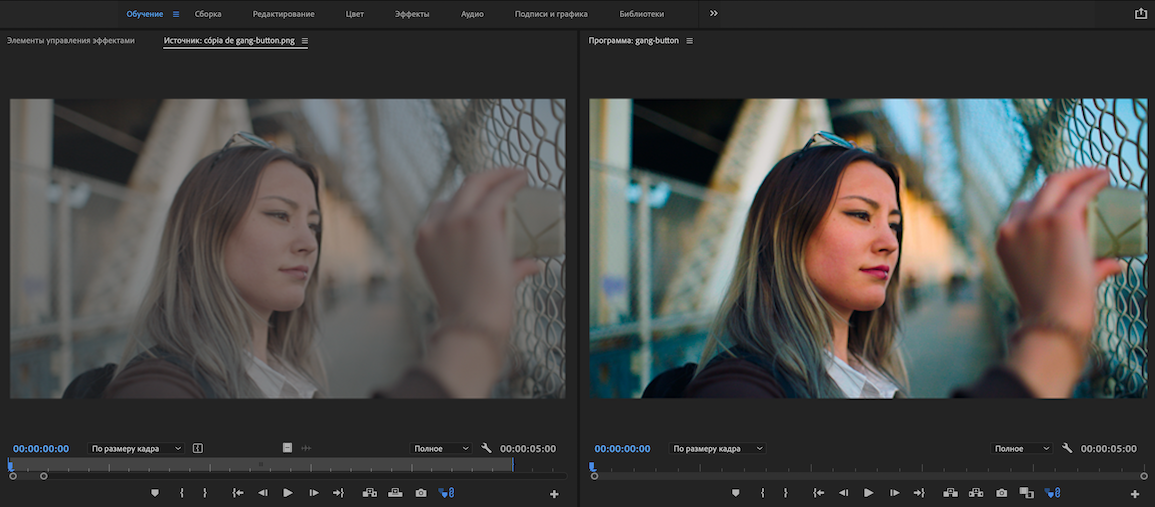Toggle the gang button in Program monitor
This screenshot has width=1155, height=507.
[x=1052, y=493]
